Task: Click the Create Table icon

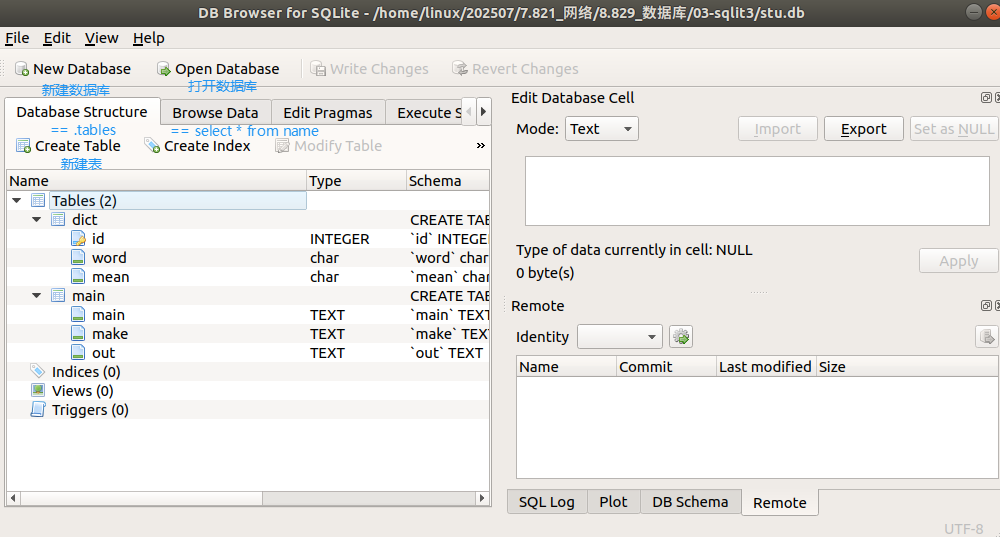Action: [x=24, y=146]
